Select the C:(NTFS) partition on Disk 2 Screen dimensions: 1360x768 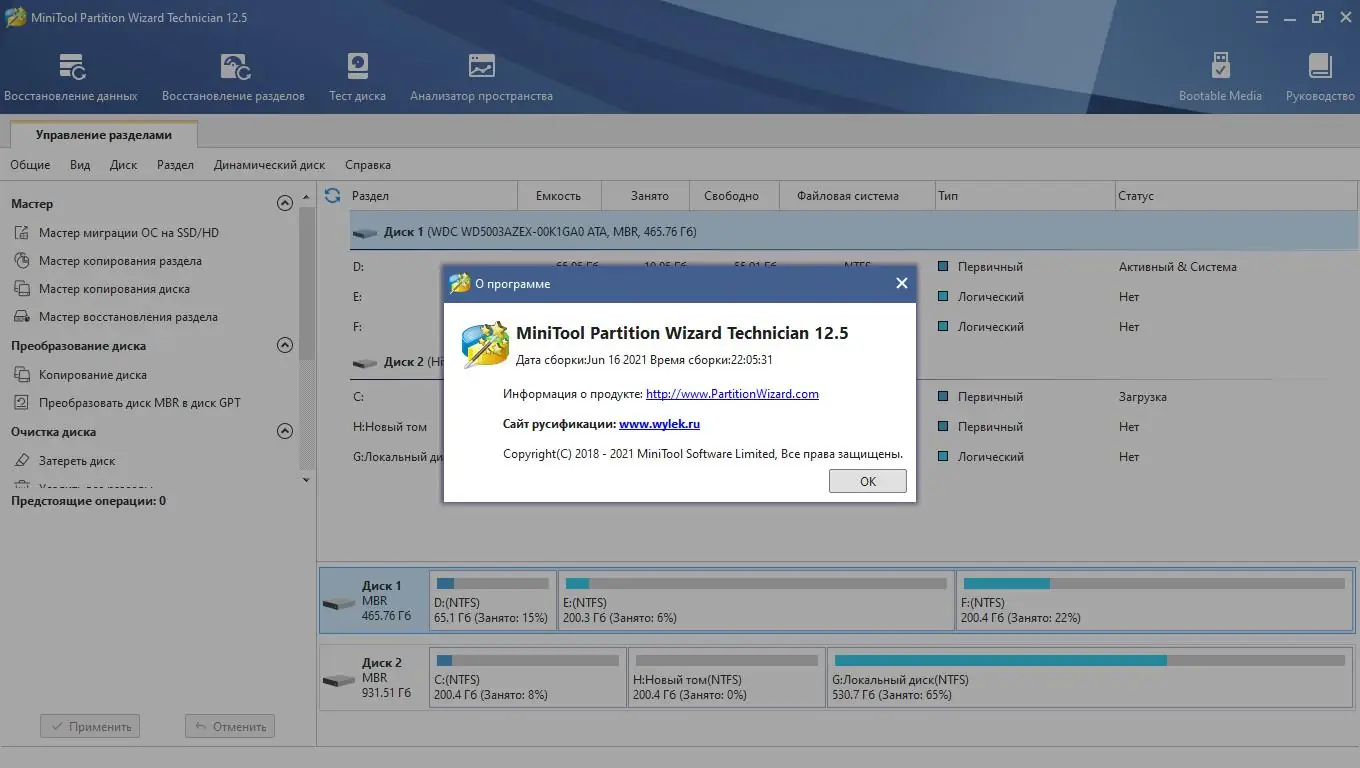point(527,677)
